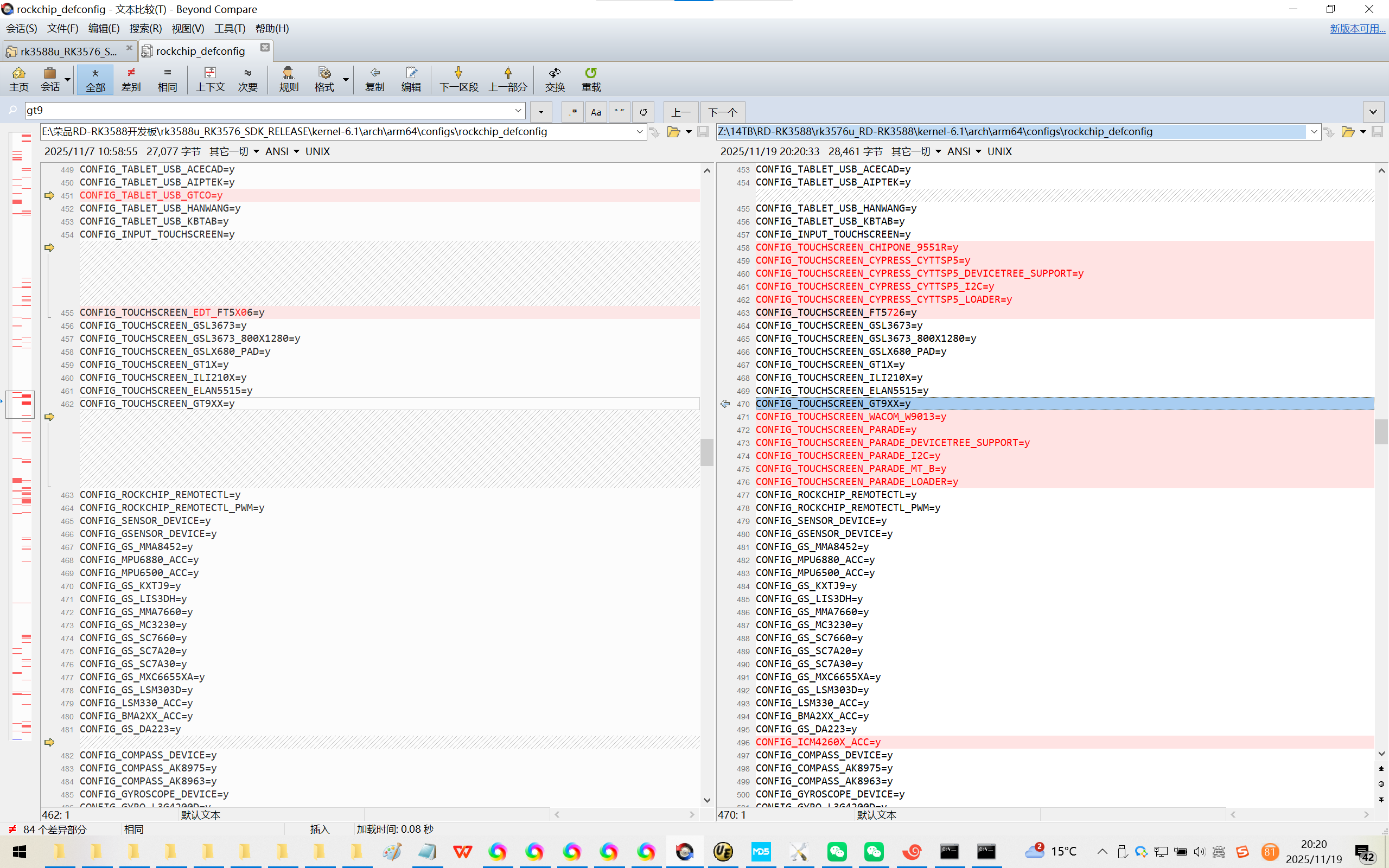Viewport: 1389px width, 868px height.
Task: Expand the search text history dropdown
Action: tap(518, 110)
